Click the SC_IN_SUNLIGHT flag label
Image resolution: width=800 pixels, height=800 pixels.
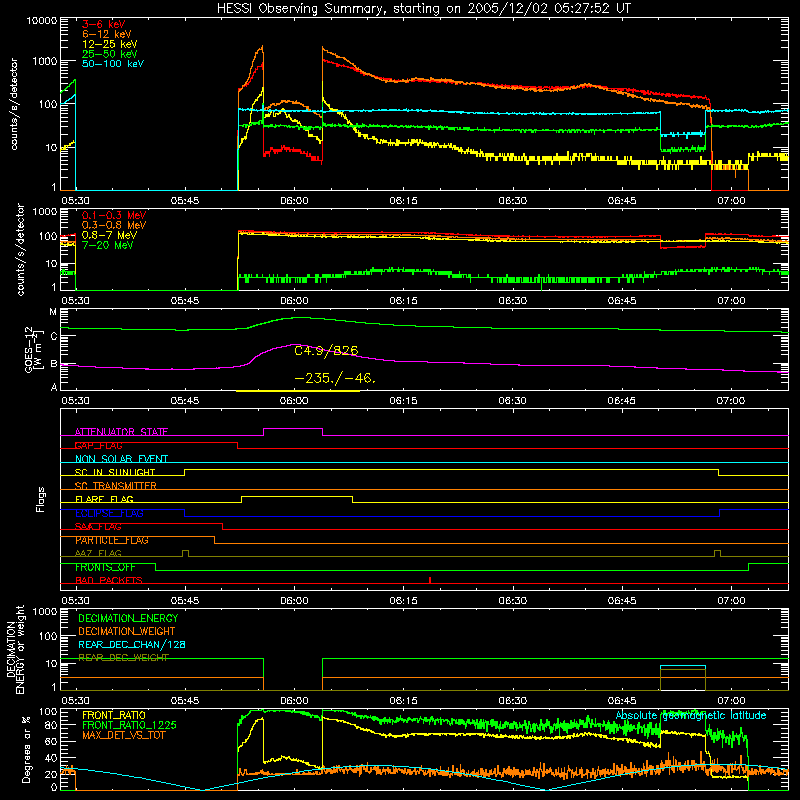tap(115, 472)
